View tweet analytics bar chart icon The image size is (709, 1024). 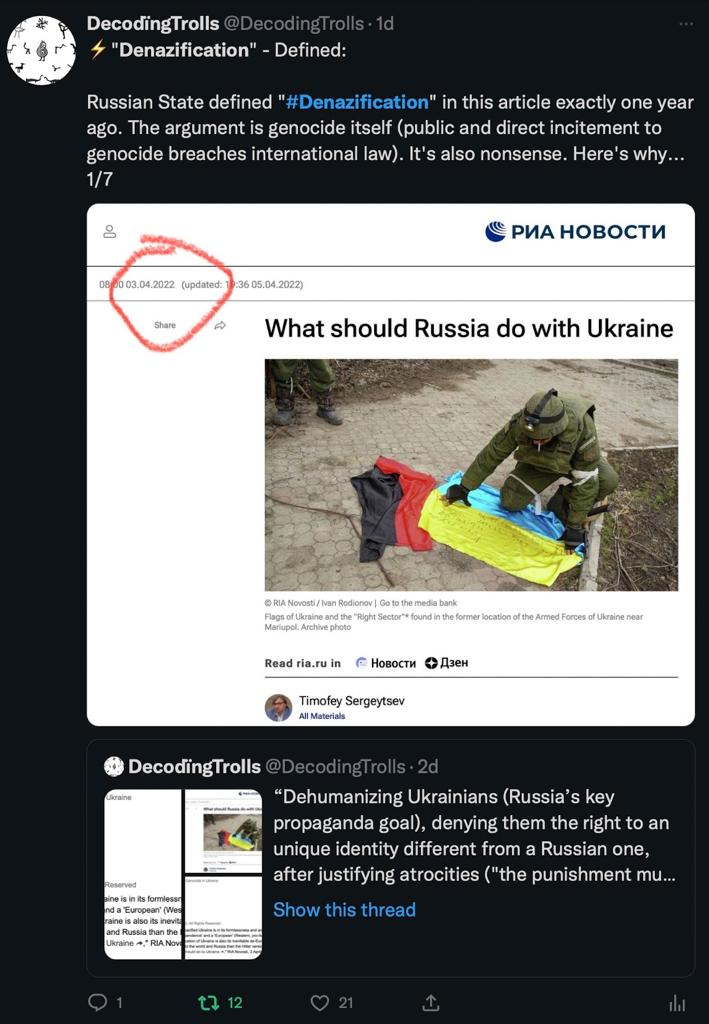678,1002
